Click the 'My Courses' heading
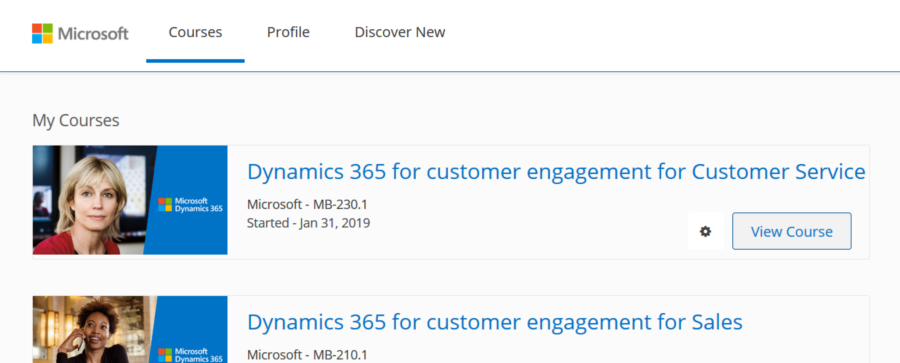 [x=76, y=121]
